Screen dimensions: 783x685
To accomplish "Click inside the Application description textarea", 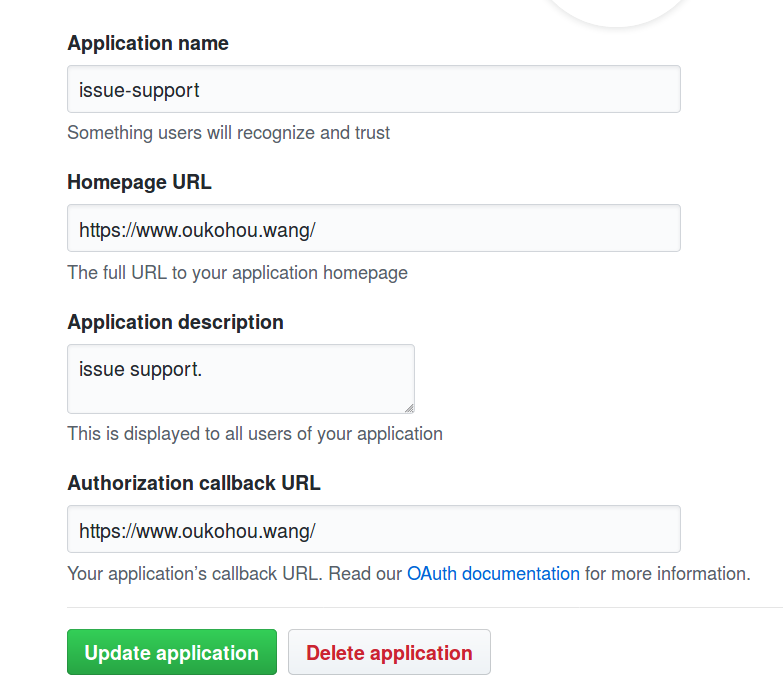I will tap(240, 379).
